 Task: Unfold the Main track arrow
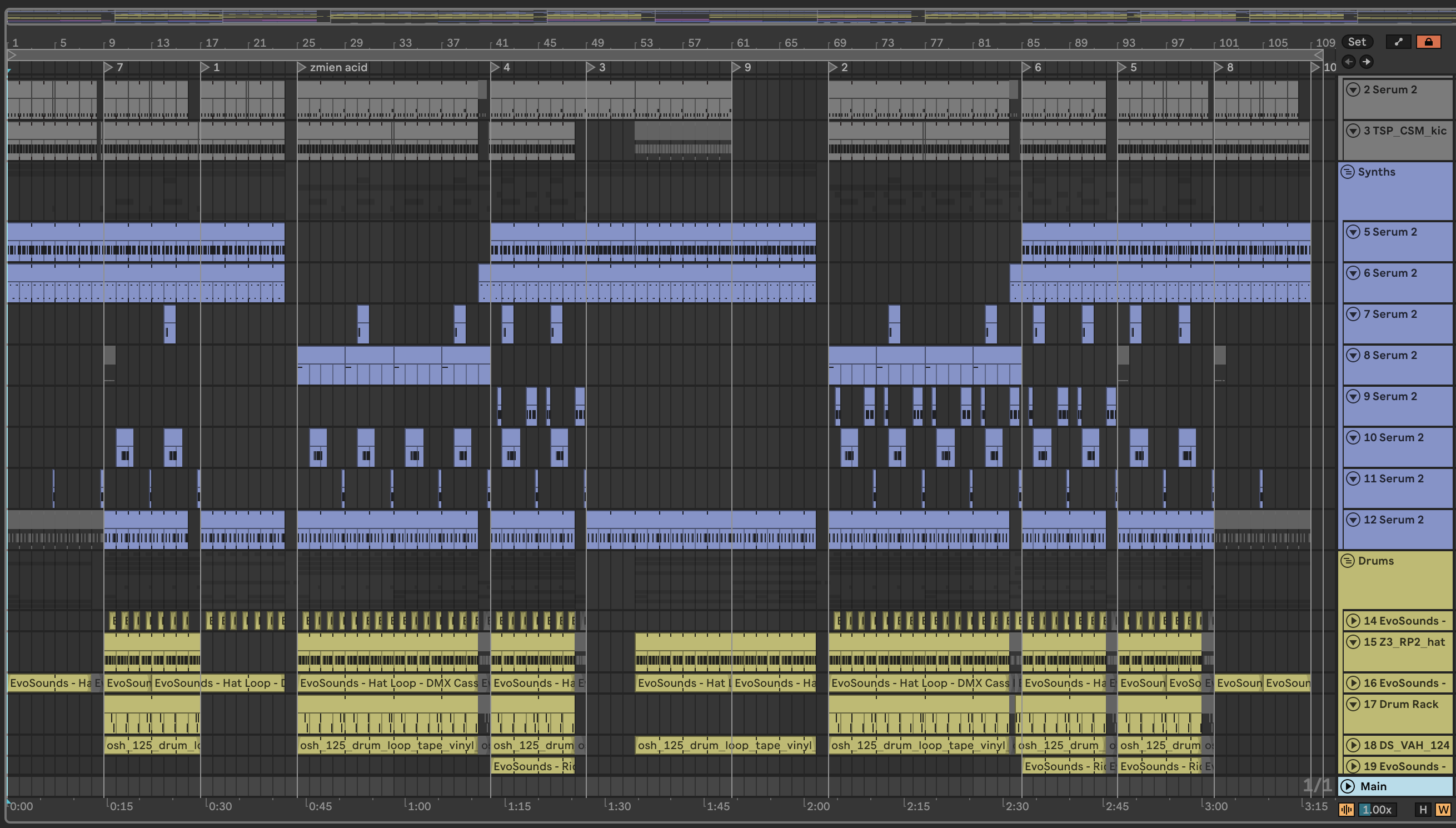point(1348,786)
